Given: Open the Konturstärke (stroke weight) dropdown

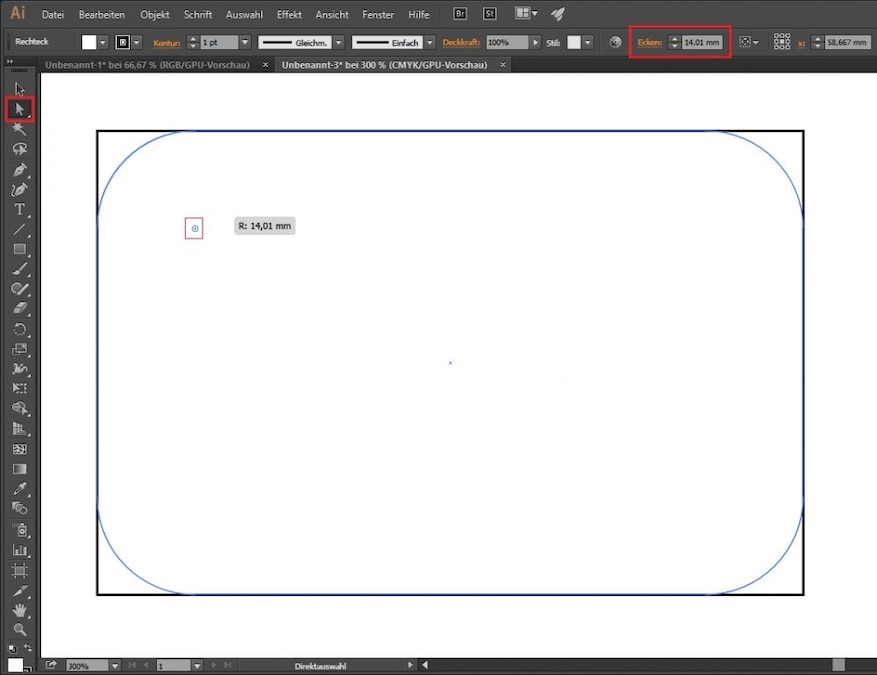Looking at the screenshot, I should 243,42.
